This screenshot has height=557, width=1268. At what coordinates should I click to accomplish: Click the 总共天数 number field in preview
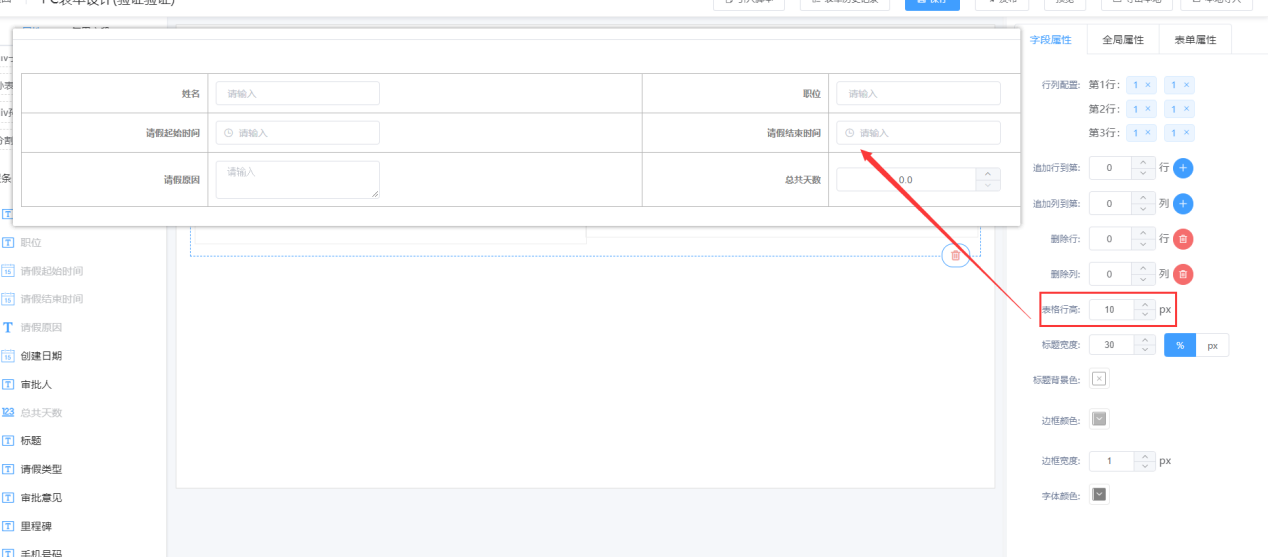pyautogui.click(x=906, y=179)
